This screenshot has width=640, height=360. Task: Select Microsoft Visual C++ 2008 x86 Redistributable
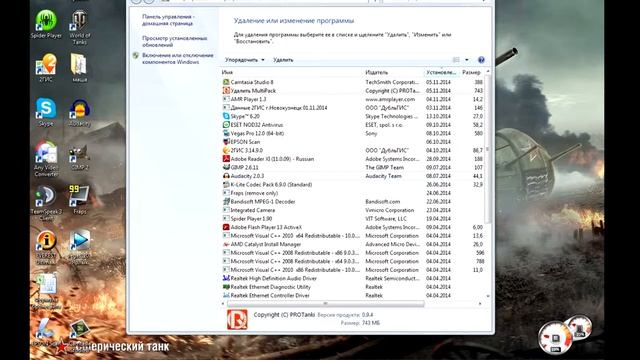[x=353, y=253]
